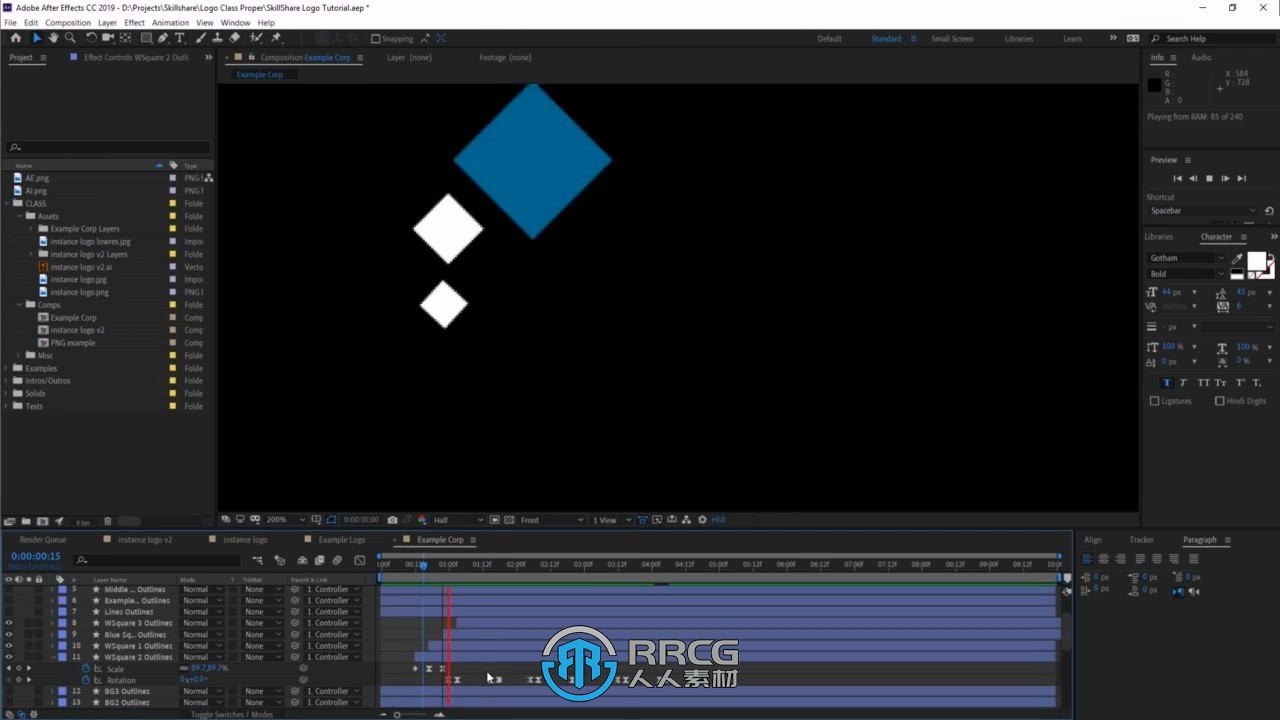Click Faux Italic button in Character panel
Image resolution: width=1280 pixels, height=720 pixels.
pos(1184,383)
